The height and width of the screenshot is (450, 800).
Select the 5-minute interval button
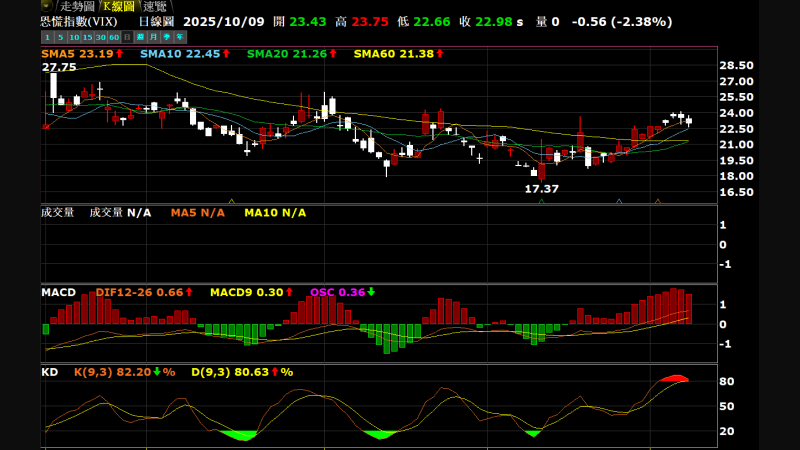[60, 37]
